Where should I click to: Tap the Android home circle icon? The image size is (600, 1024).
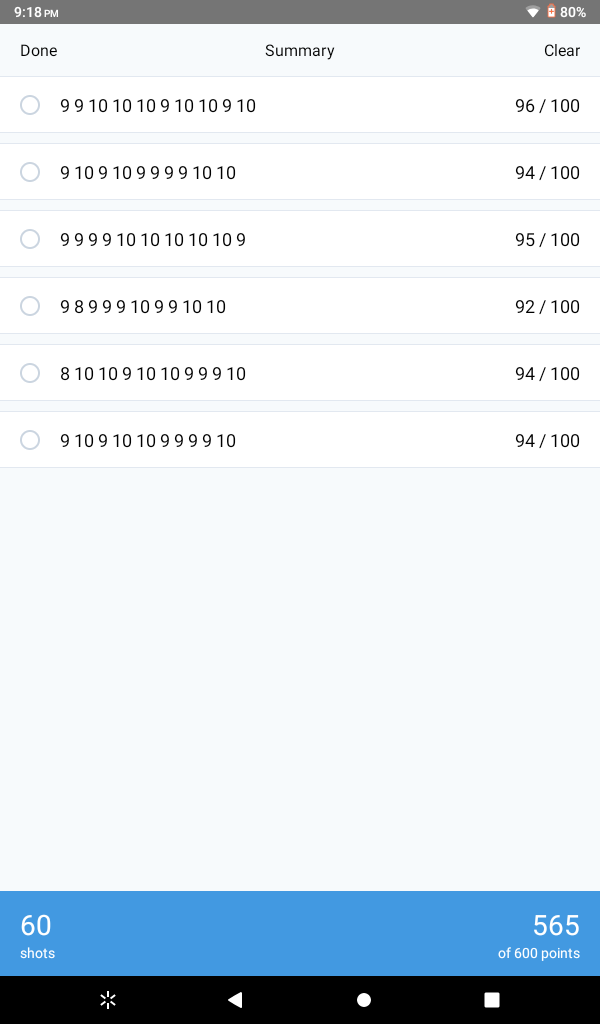(364, 1000)
